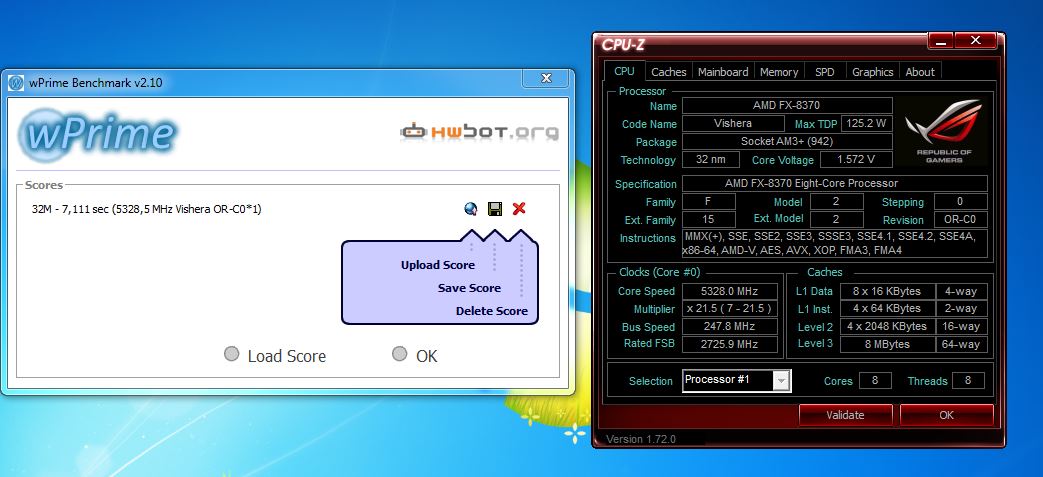Click the 247.8 MHz bus speed value

tap(730, 327)
